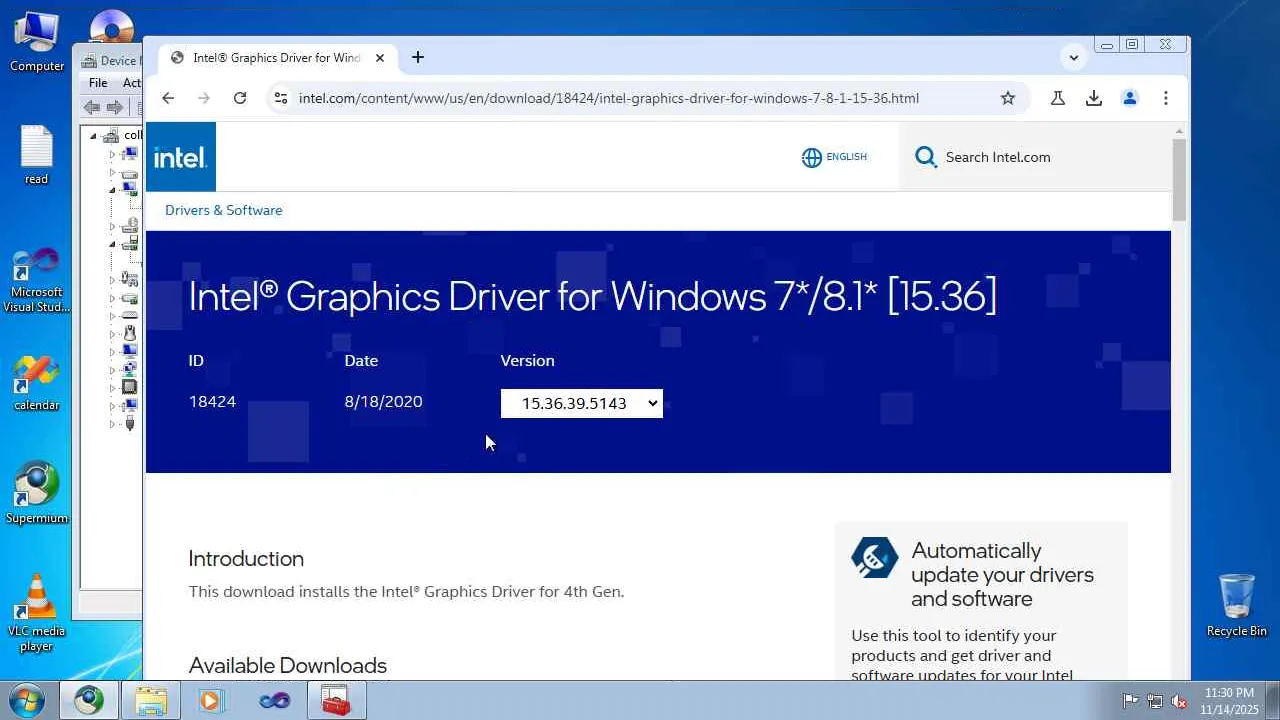Open the File menu in Device Manager
Screen dimensions: 1280x720
pos(98,83)
